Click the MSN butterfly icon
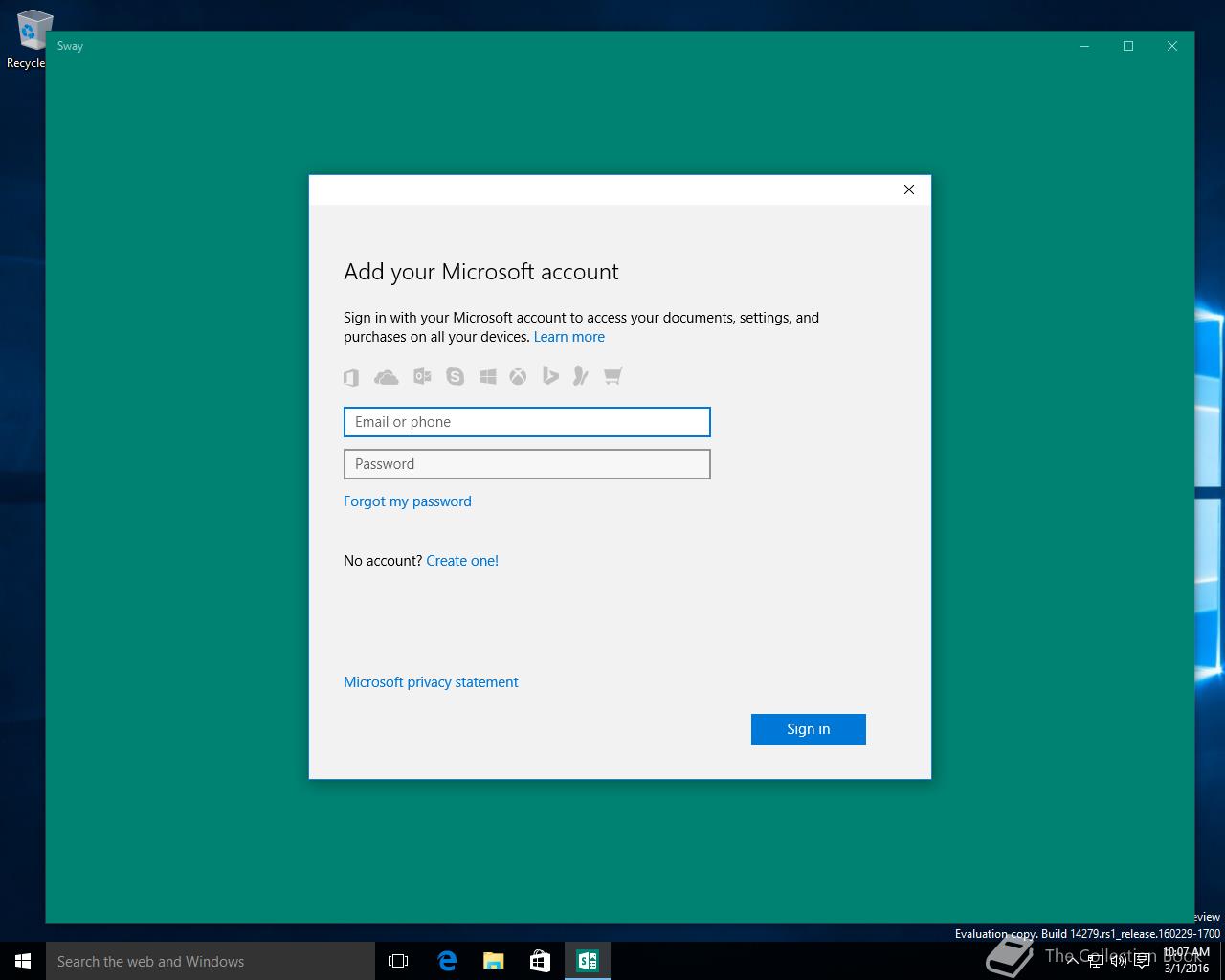The height and width of the screenshot is (980, 1225). tap(580, 376)
